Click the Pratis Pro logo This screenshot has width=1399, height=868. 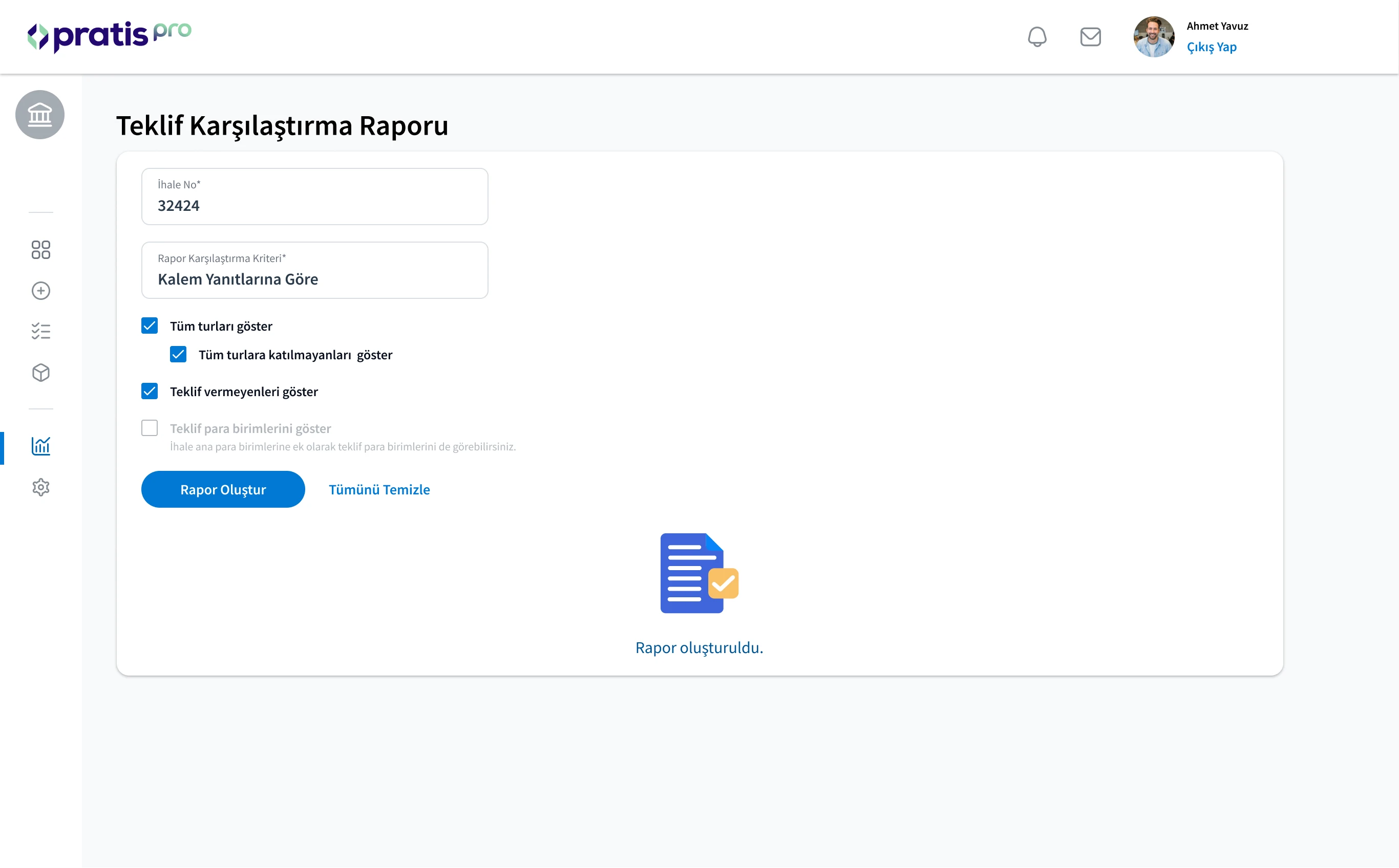pyautogui.click(x=109, y=37)
